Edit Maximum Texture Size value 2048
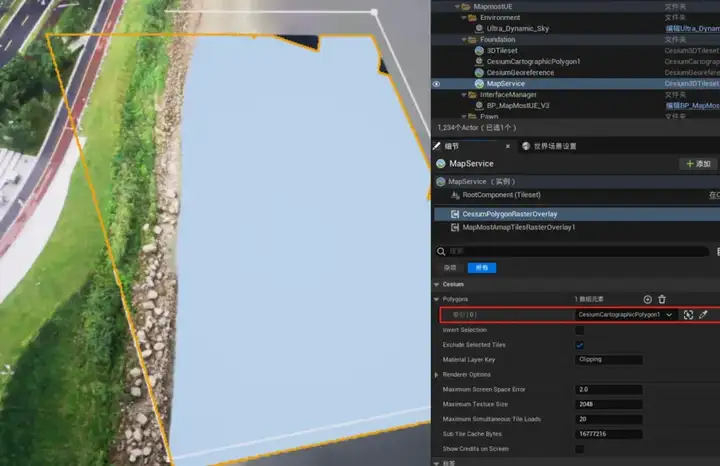This screenshot has height=466, width=720. click(608, 404)
